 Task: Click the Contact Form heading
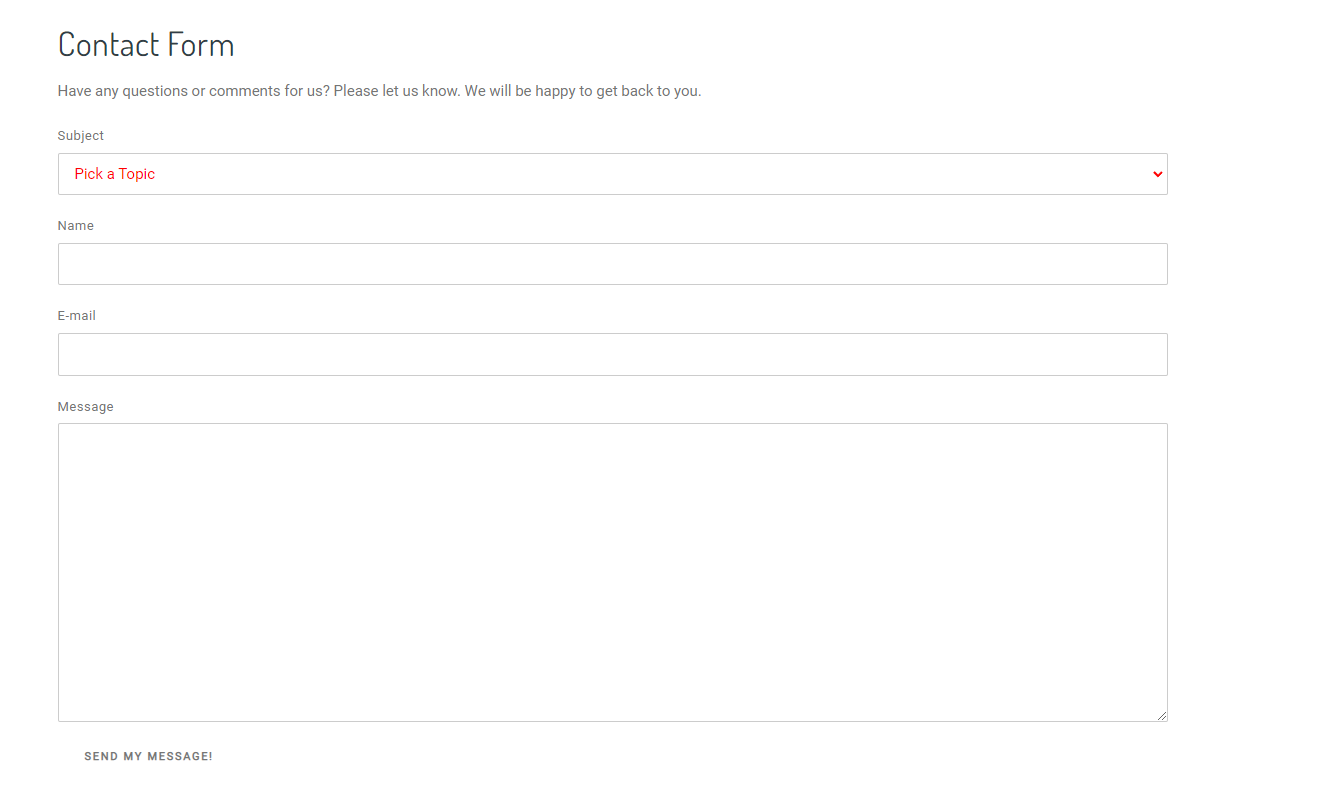pyautogui.click(x=146, y=45)
